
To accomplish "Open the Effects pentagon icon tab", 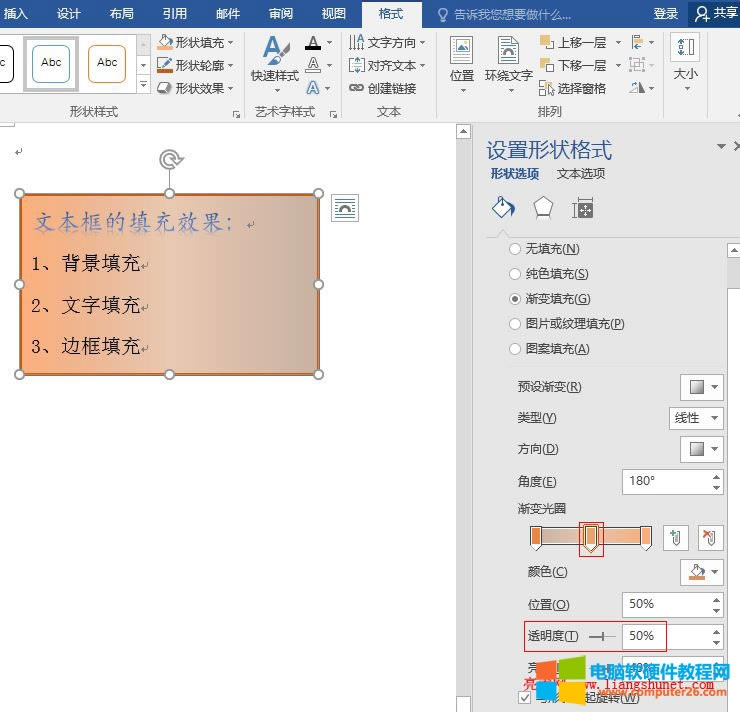I will tap(542, 207).
